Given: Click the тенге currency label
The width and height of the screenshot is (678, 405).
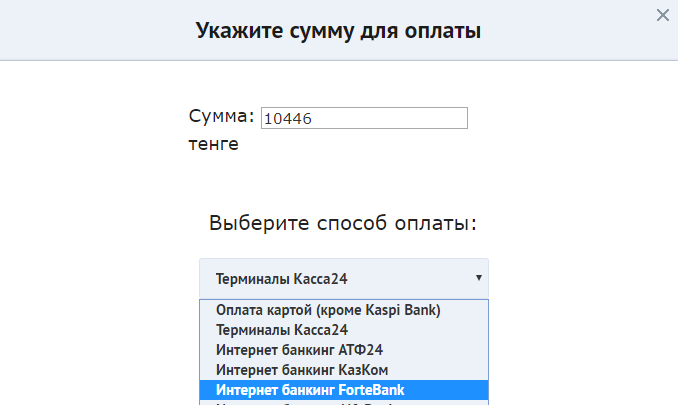Looking at the screenshot, I should click(x=214, y=144).
